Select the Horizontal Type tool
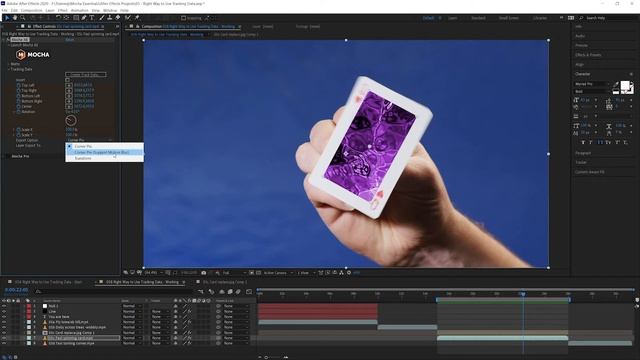 tap(92, 18)
